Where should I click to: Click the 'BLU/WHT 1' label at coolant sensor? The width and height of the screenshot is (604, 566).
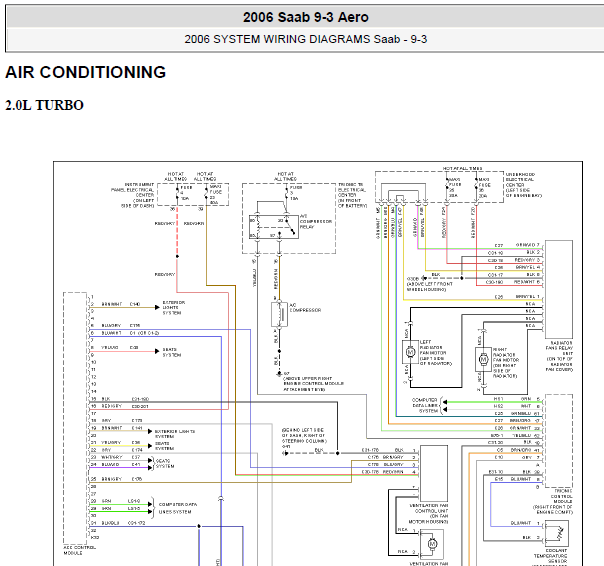tap(525, 523)
